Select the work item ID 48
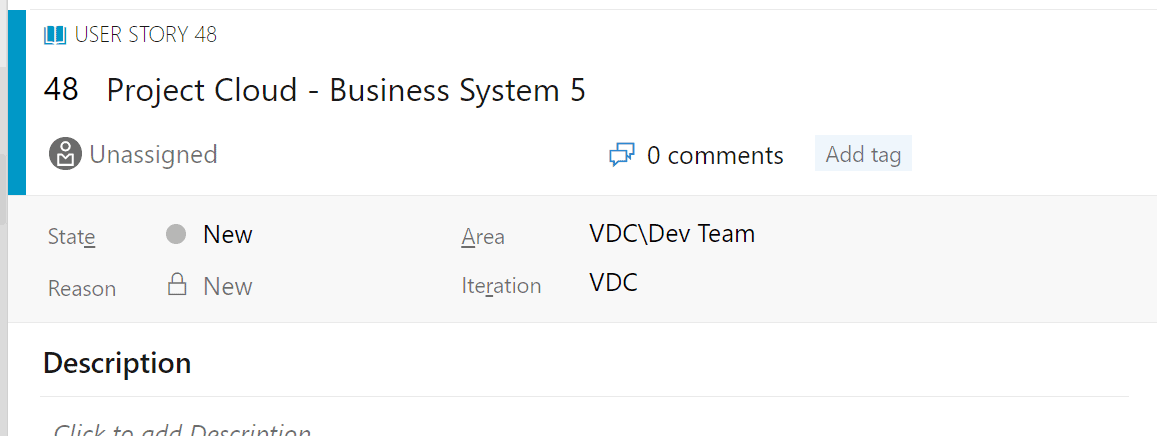The image size is (1157, 436). coord(61,90)
